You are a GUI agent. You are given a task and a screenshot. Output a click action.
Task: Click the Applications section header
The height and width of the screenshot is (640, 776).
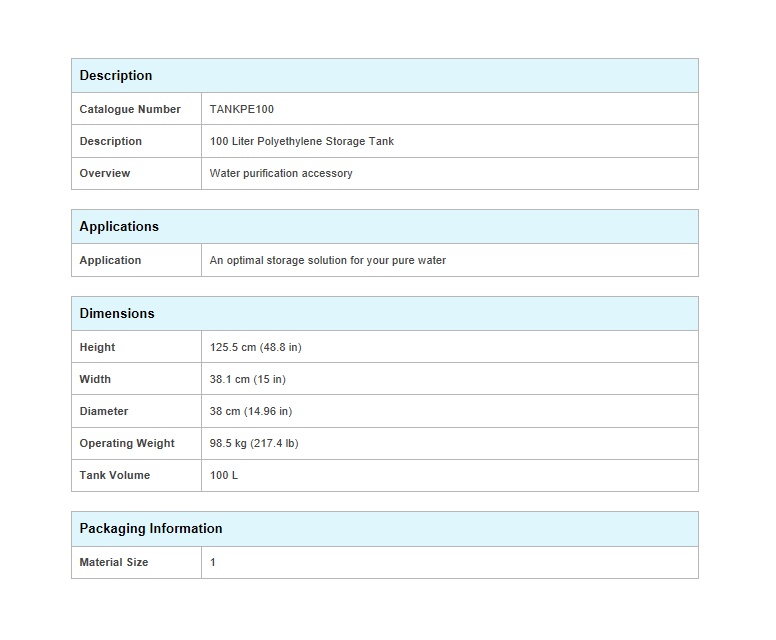(x=385, y=226)
